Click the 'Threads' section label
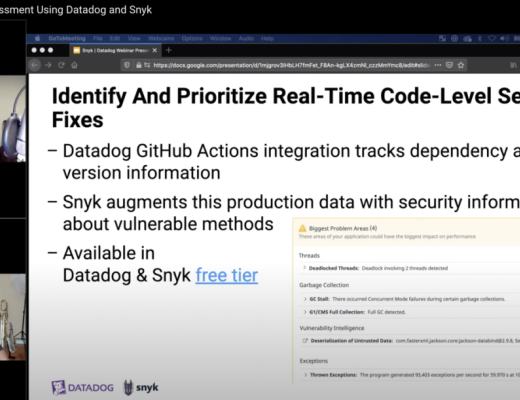The height and width of the screenshot is (400, 520). tap(309, 256)
